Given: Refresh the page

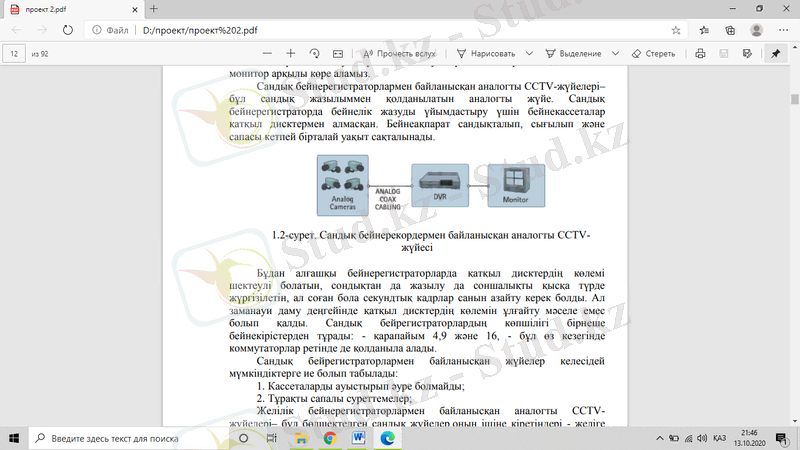Looking at the screenshot, I should click(67, 30).
